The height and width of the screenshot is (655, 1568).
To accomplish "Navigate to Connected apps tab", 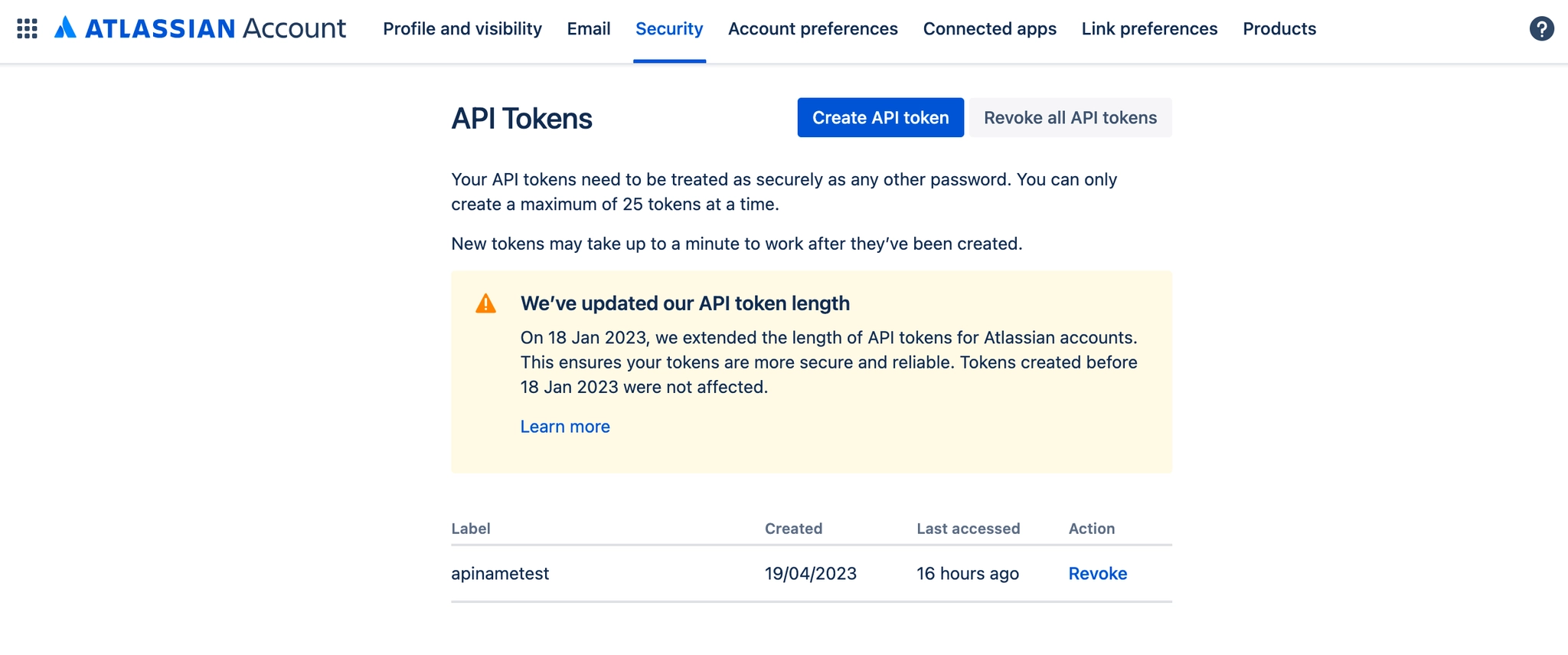I will [x=989, y=29].
